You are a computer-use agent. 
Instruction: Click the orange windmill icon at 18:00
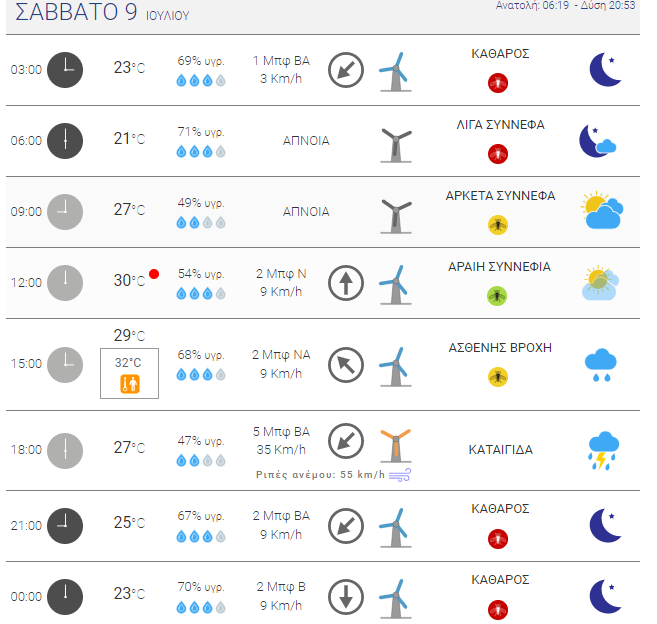396,445
